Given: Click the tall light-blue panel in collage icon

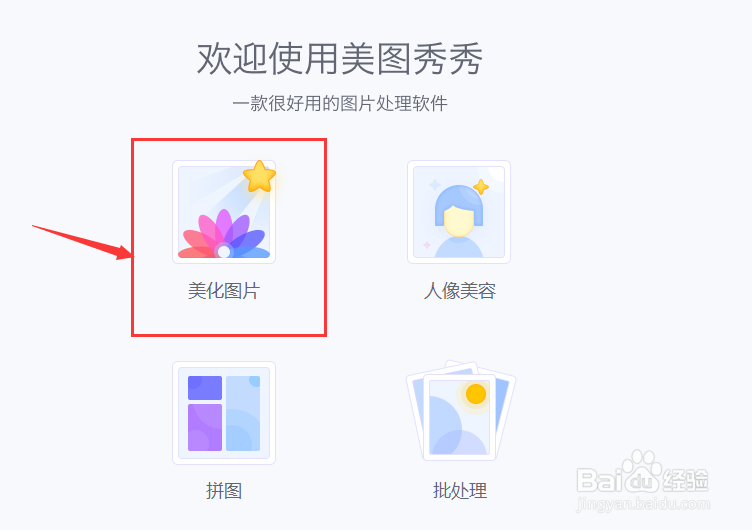Looking at the screenshot, I should point(243,413).
